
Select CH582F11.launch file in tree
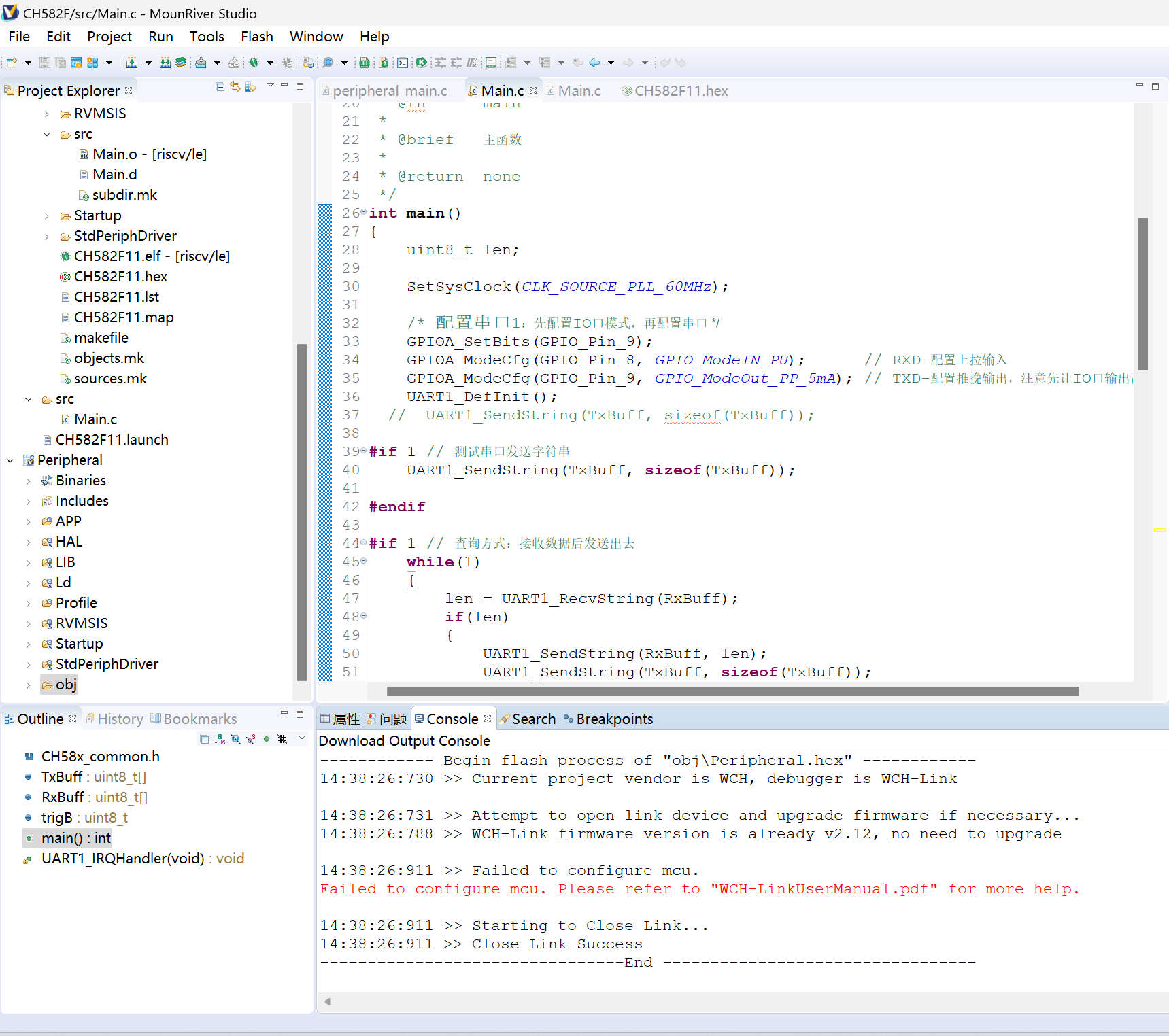coord(105,440)
